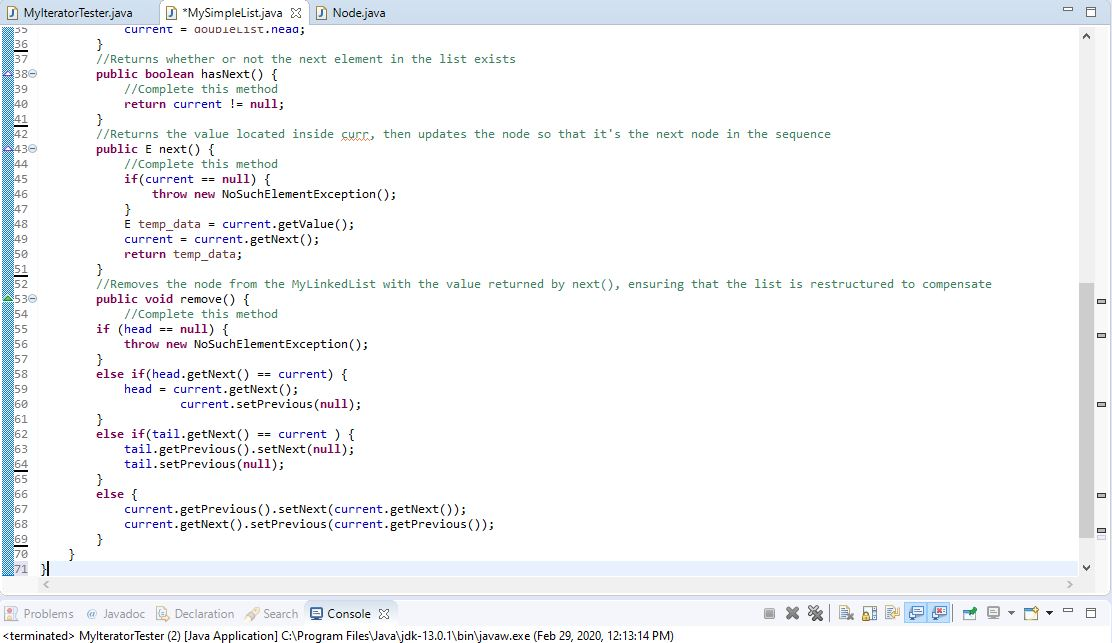1112x643 pixels.
Task: Click the green implements marker beside line 53
Action: coord(8,298)
